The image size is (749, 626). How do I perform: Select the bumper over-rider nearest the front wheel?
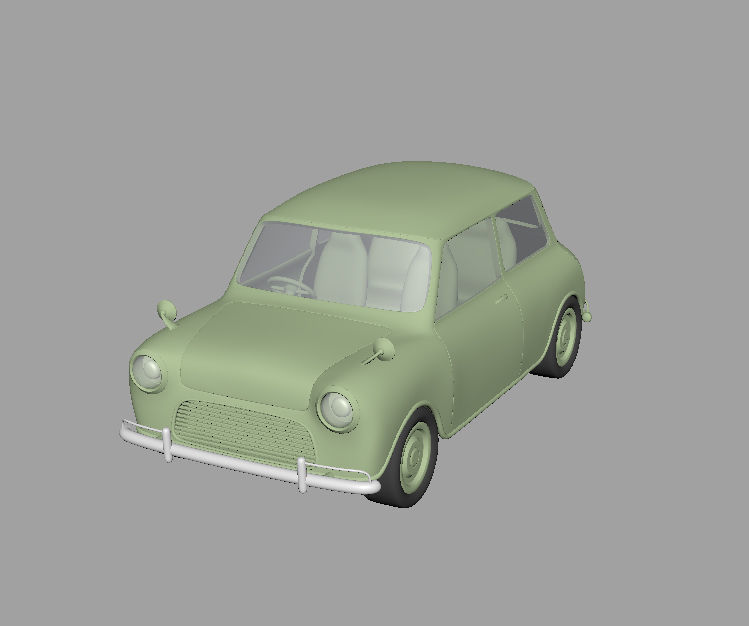coord(302,475)
